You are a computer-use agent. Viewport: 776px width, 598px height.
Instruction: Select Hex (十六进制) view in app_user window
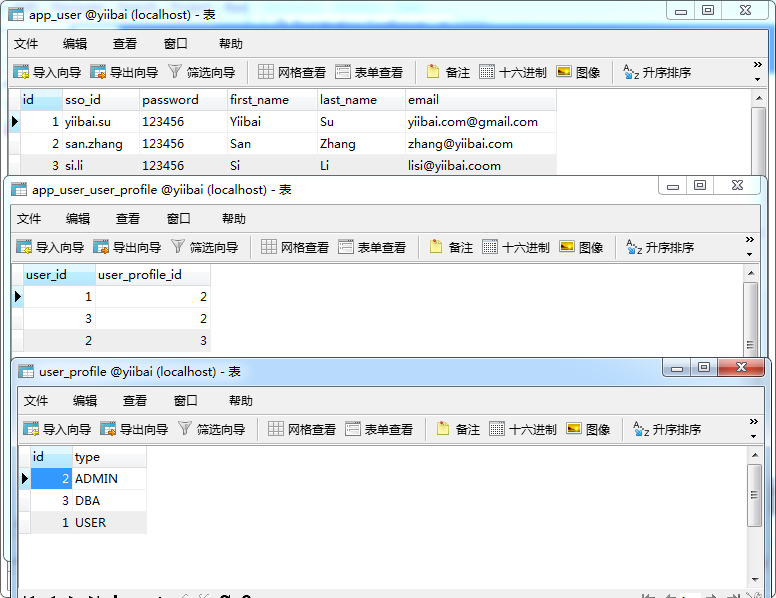(x=513, y=72)
